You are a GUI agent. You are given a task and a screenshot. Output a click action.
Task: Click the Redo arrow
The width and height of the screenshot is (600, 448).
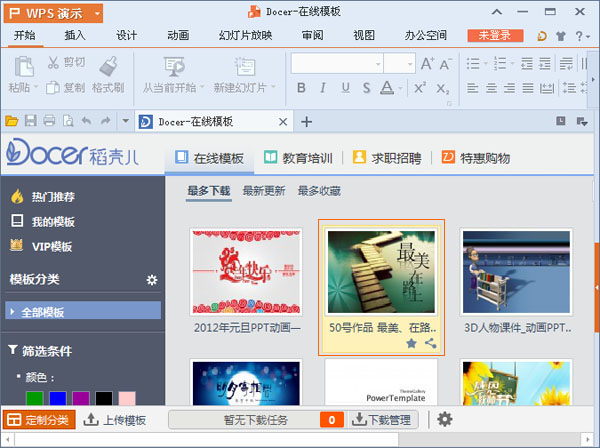coord(105,121)
